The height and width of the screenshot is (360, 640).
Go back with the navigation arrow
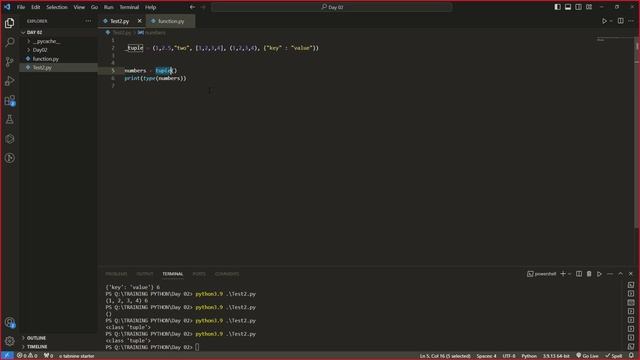tap(192, 7)
